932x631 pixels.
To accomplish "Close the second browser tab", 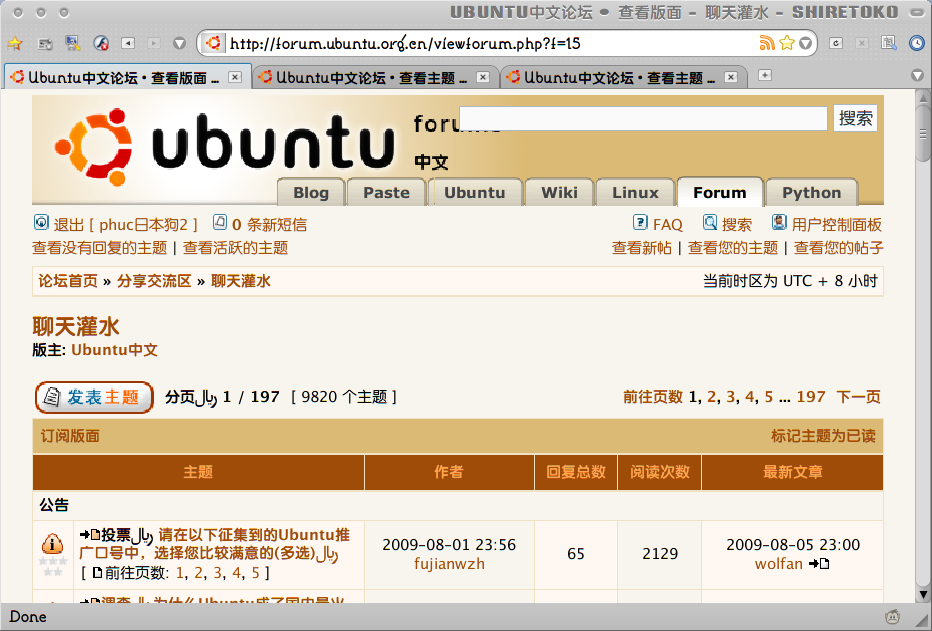I will click(x=483, y=77).
